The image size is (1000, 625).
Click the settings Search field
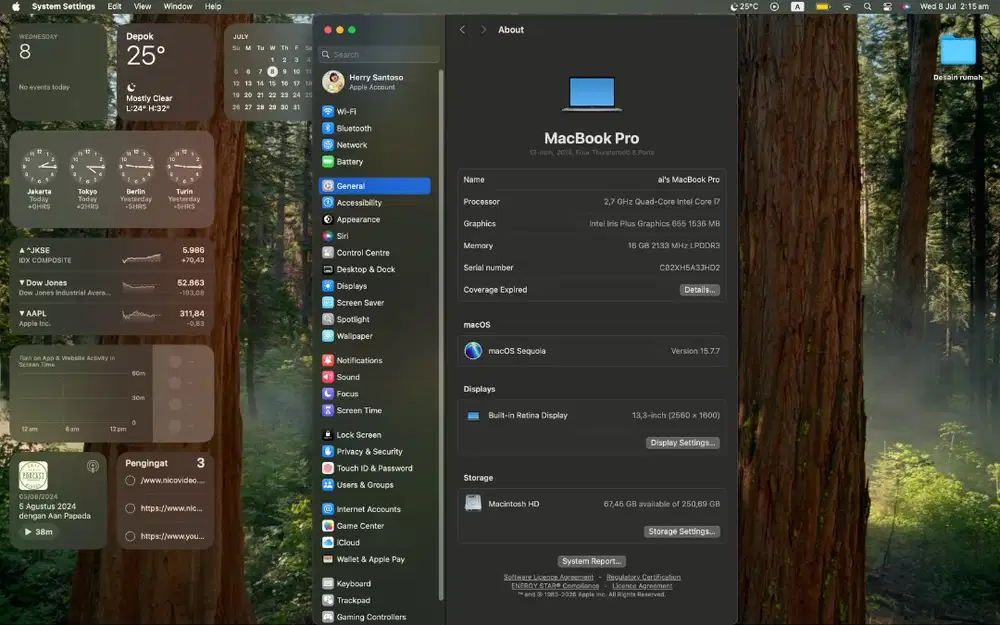click(x=379, y=55)
